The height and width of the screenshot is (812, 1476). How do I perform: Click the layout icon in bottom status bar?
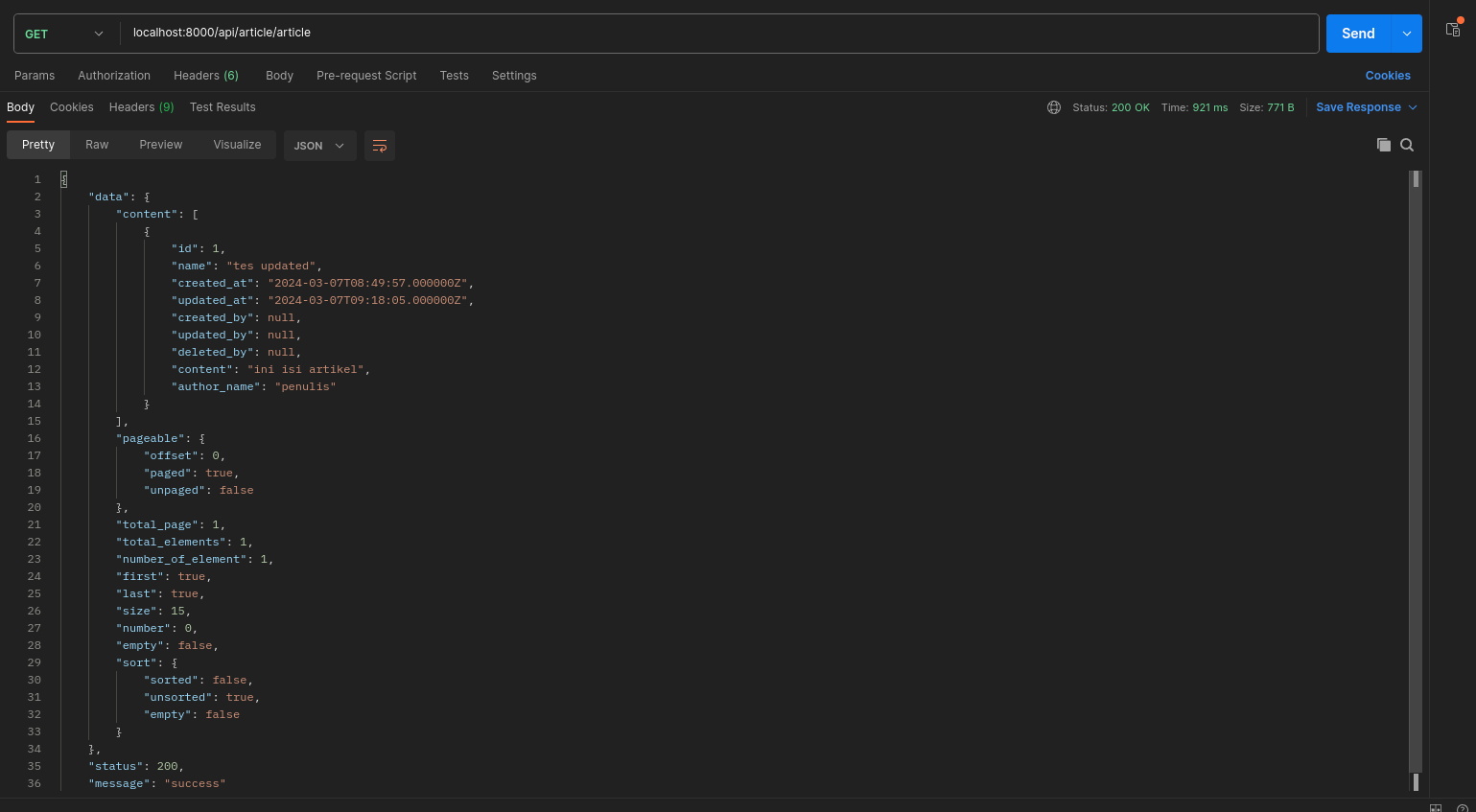point(1436,808)
